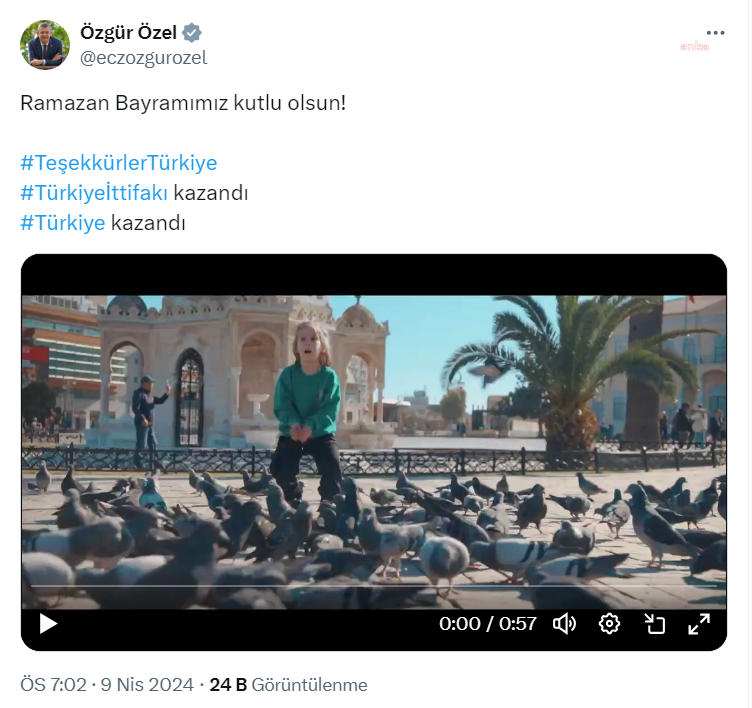Click the video frame with the pigeons
The width and height of the screenshot is (752, 708).
pos(374,440)
